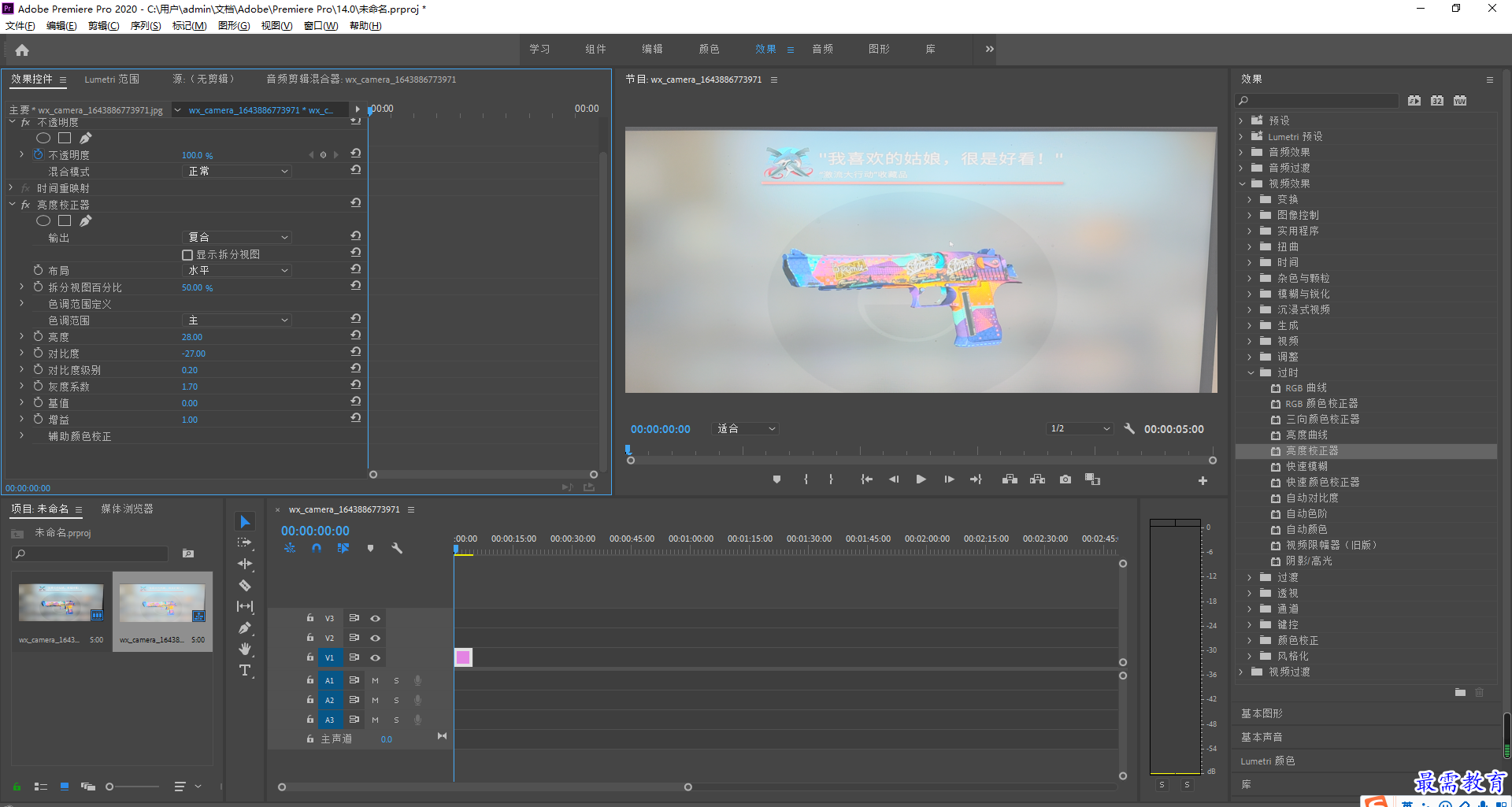Click the Extract button
The width and height of the screenshot is (1512, 807).
click(1038, 479)
